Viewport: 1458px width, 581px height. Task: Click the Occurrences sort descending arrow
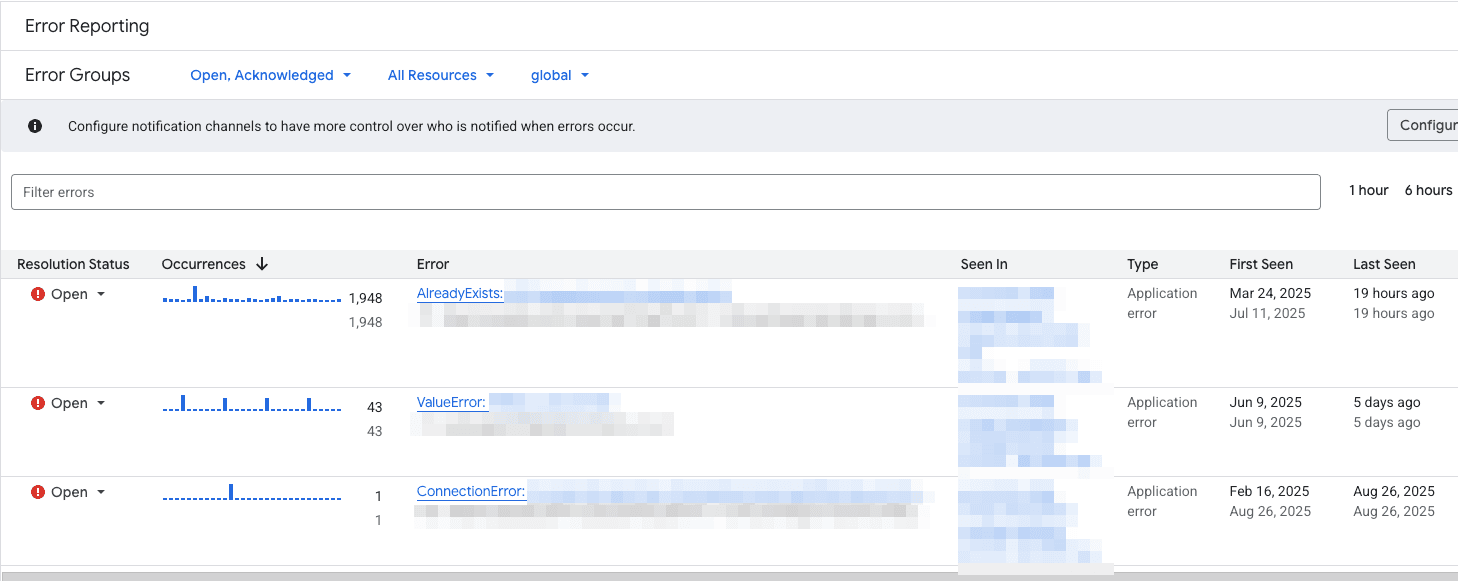point(262,264)
